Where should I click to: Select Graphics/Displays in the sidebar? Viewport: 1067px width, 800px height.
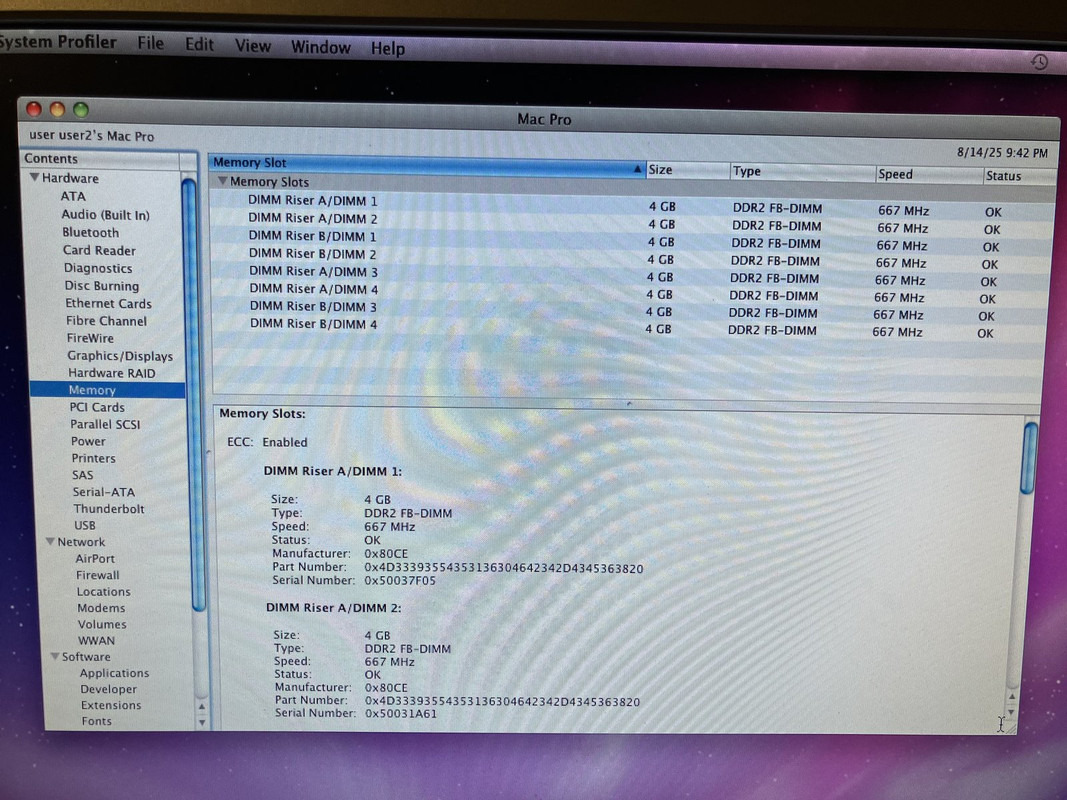point(120,356)
